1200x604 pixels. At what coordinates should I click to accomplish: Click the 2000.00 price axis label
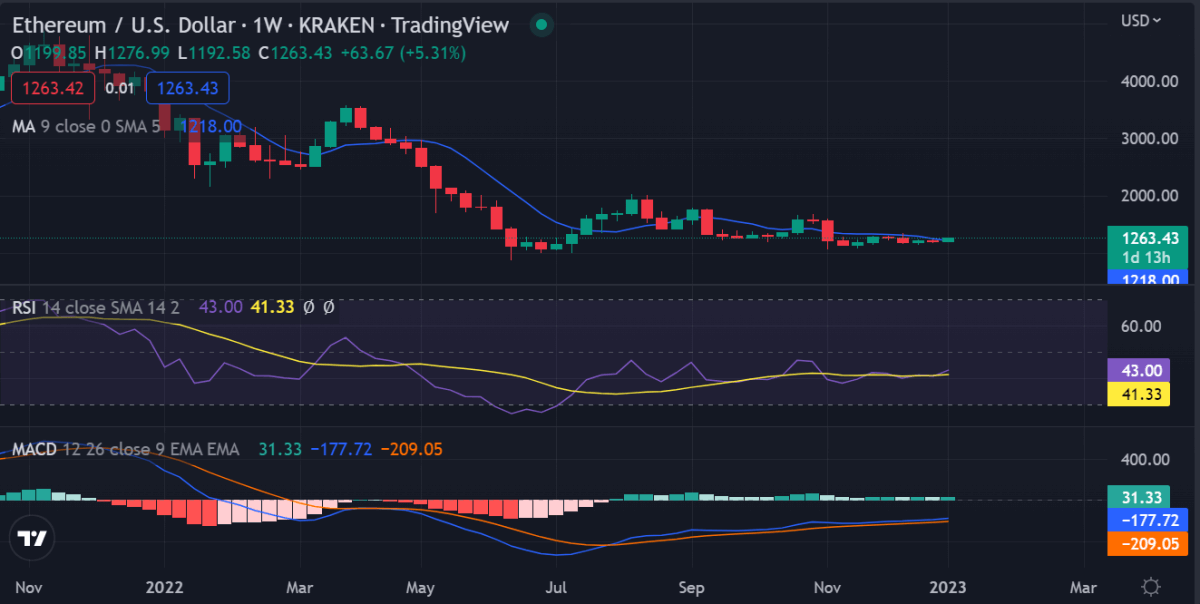1147,196
